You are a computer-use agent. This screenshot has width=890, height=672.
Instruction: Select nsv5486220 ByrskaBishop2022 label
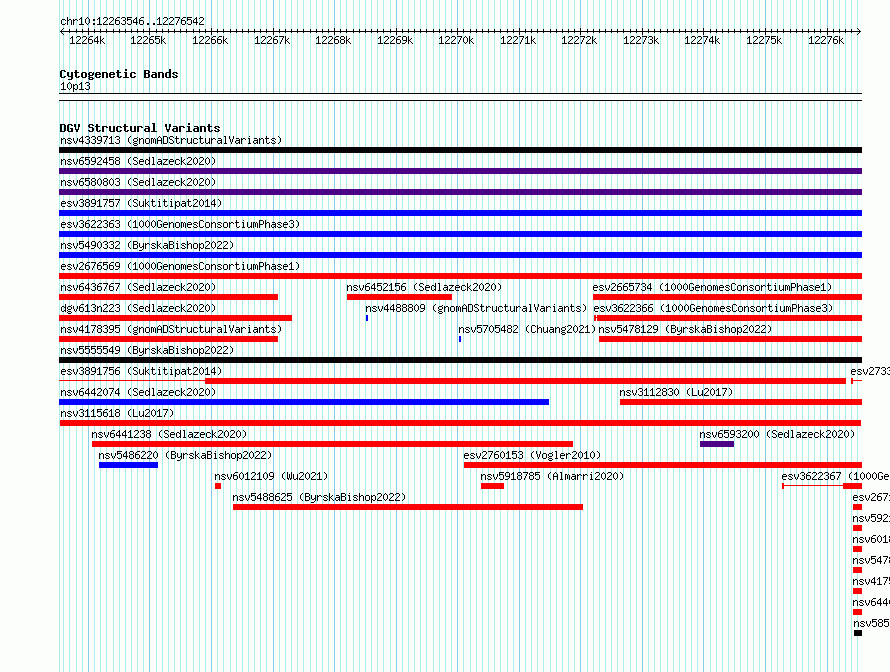click(x=185, y=455)
